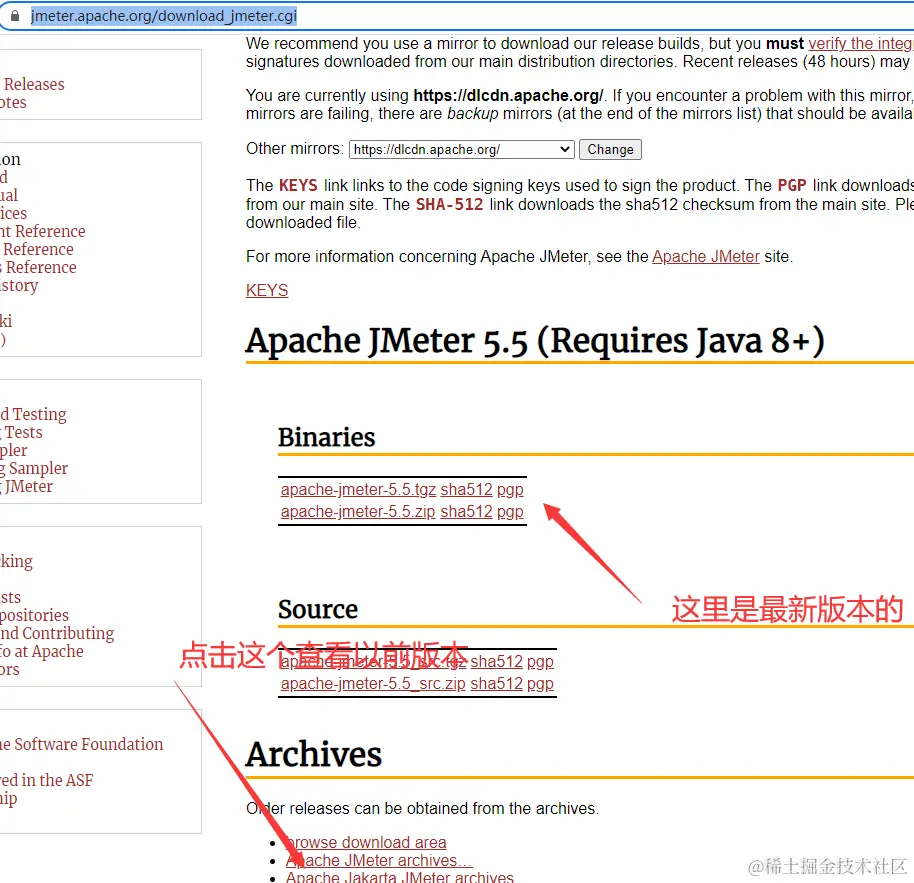Open sha512 link for apache-jmeter-5.5_src.zip

coord(497,684)
